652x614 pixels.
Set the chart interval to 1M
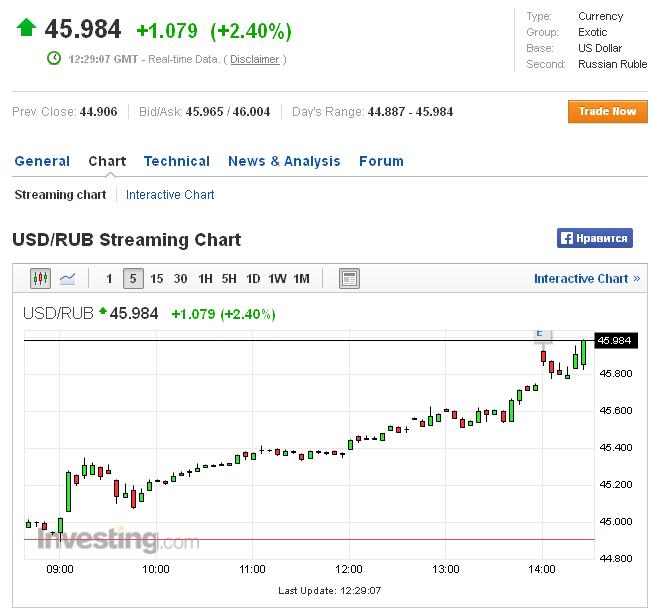coord(301,279)
